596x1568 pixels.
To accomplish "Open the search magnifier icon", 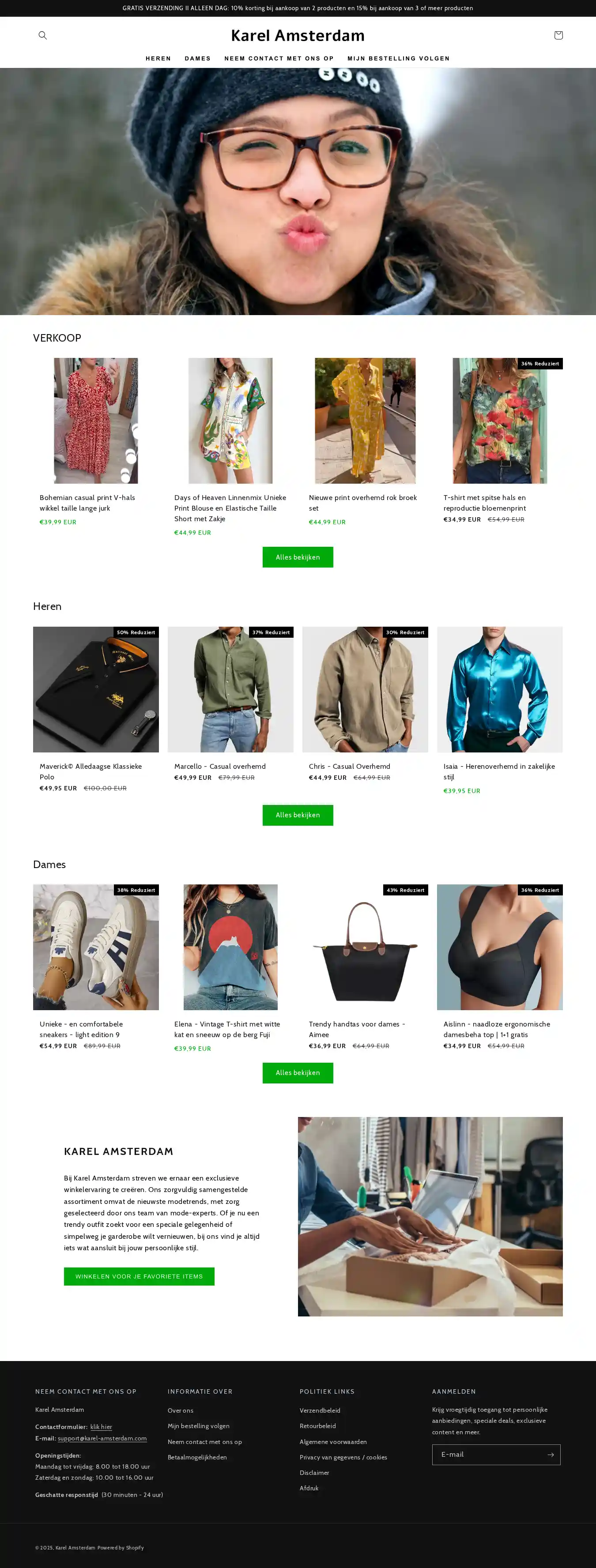I will (x=43, y=35).
